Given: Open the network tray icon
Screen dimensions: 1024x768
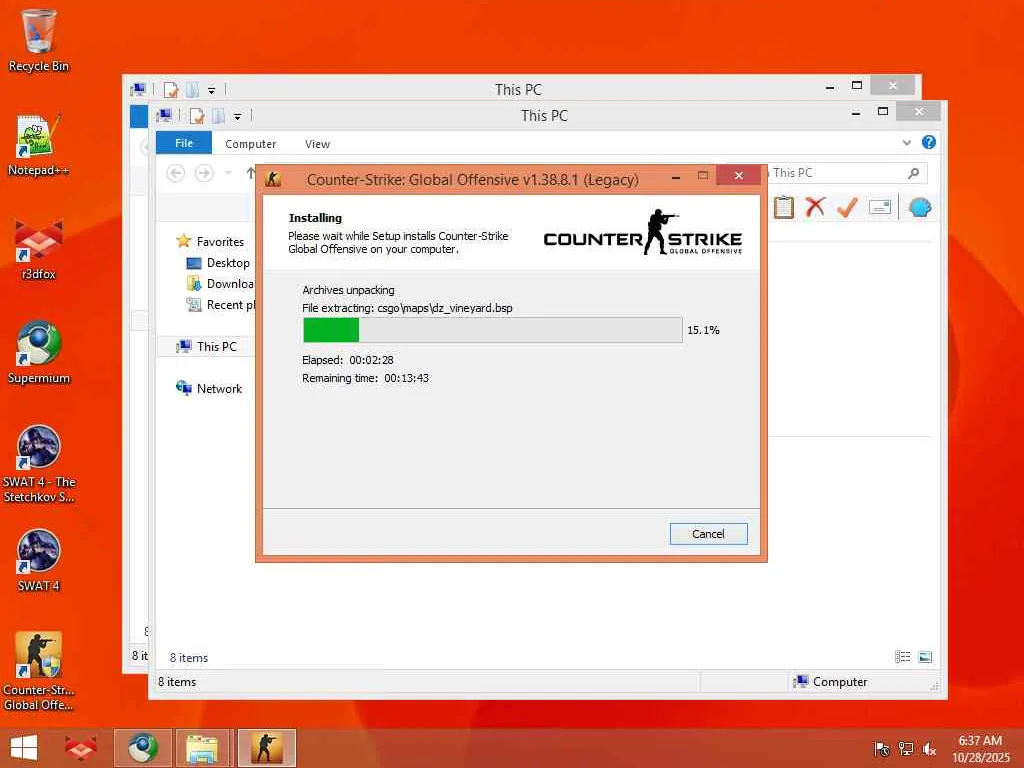Looking at the screenshot, I should pos(906,749).
